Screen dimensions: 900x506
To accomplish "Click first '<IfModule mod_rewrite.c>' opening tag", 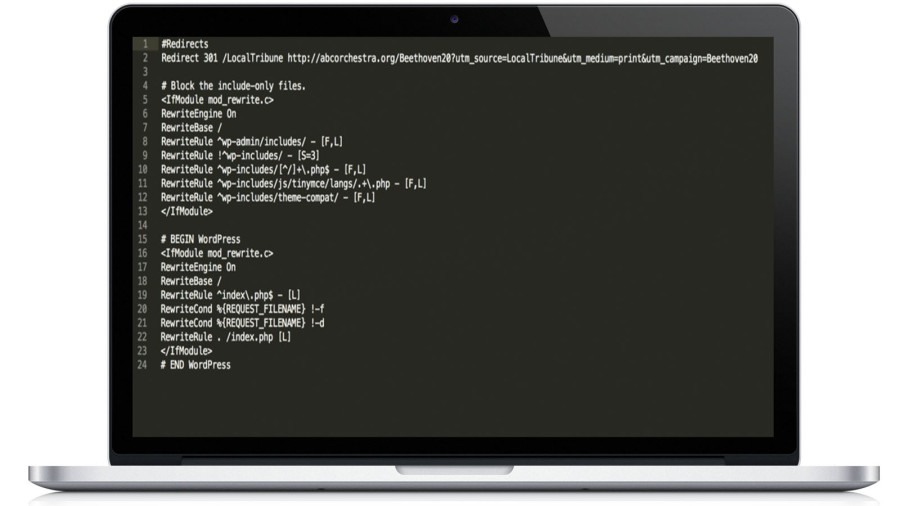I will coord(218,100).
